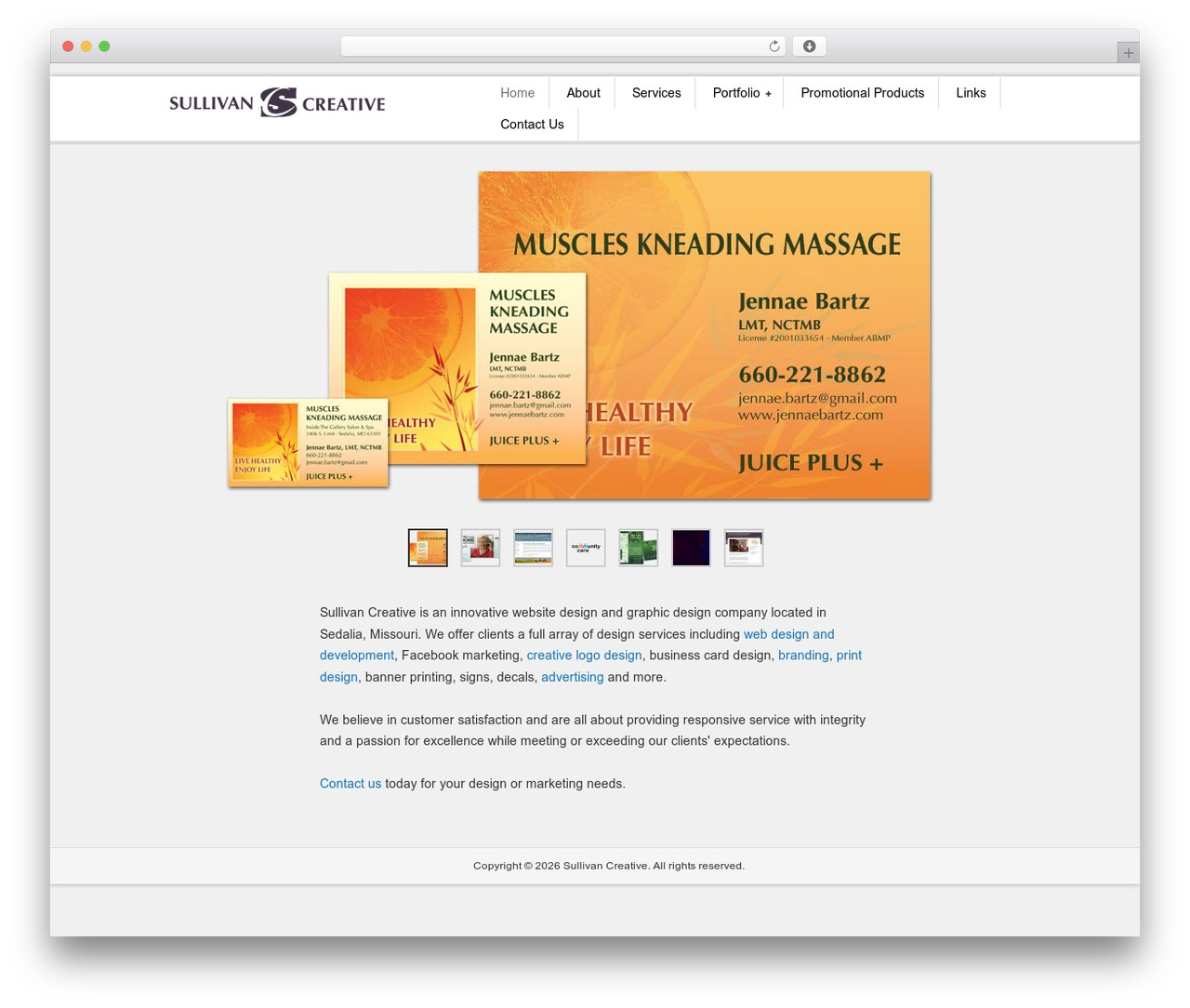Pick the dark purple thumbnail
This screenshot has height=1008, width=1190.
click(691, 548)
